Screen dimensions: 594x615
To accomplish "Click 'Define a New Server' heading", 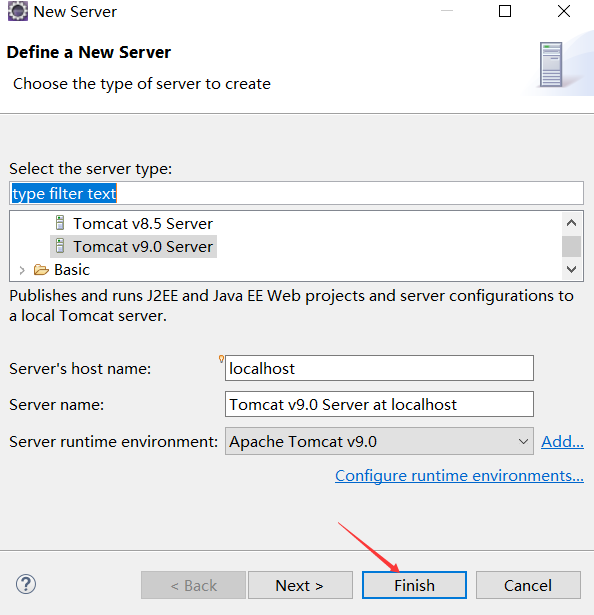I will point(89,52).
